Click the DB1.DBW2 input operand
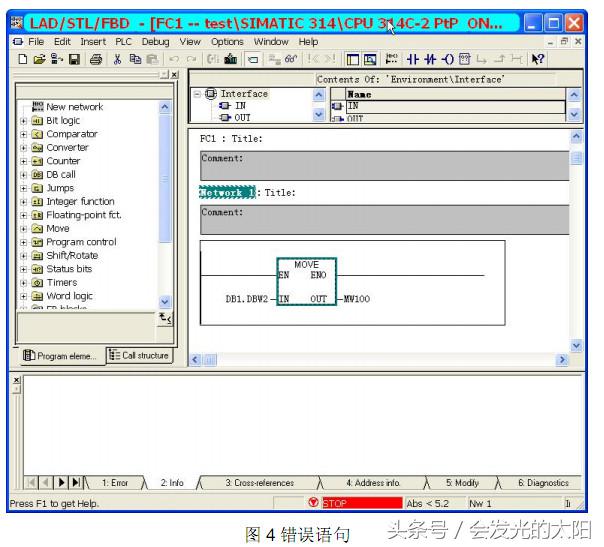Screen dimensions: 604x547 pyautogui.click(x=247, y=299)
